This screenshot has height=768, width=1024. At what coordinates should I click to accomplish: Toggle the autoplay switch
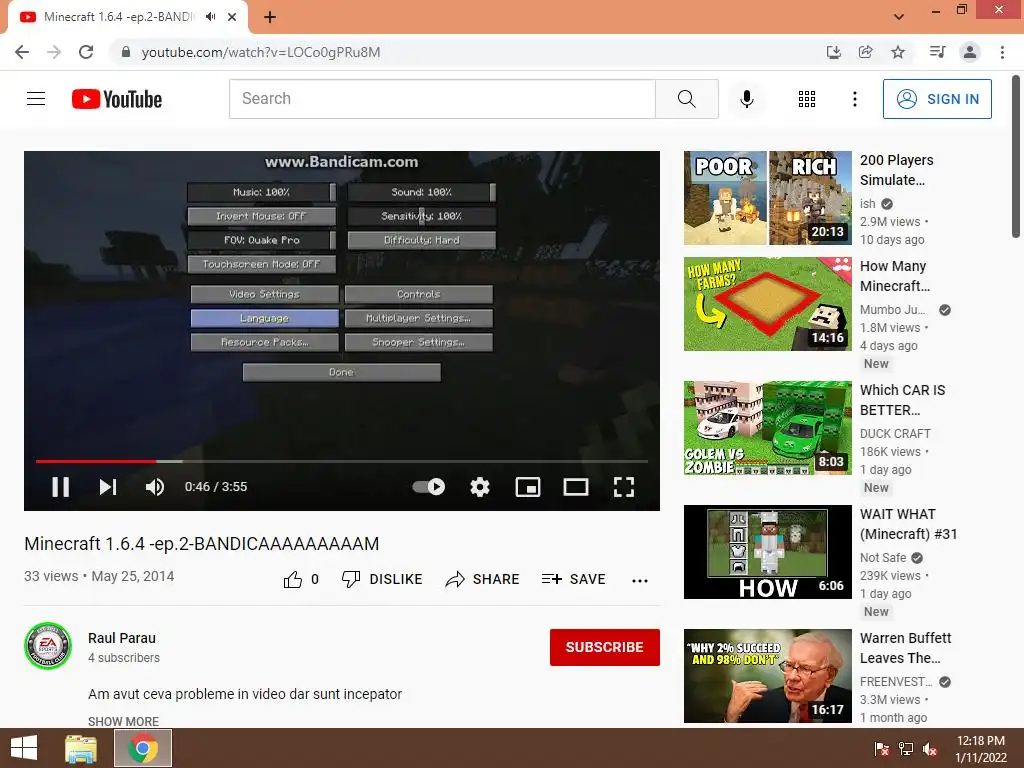(429, 487)
